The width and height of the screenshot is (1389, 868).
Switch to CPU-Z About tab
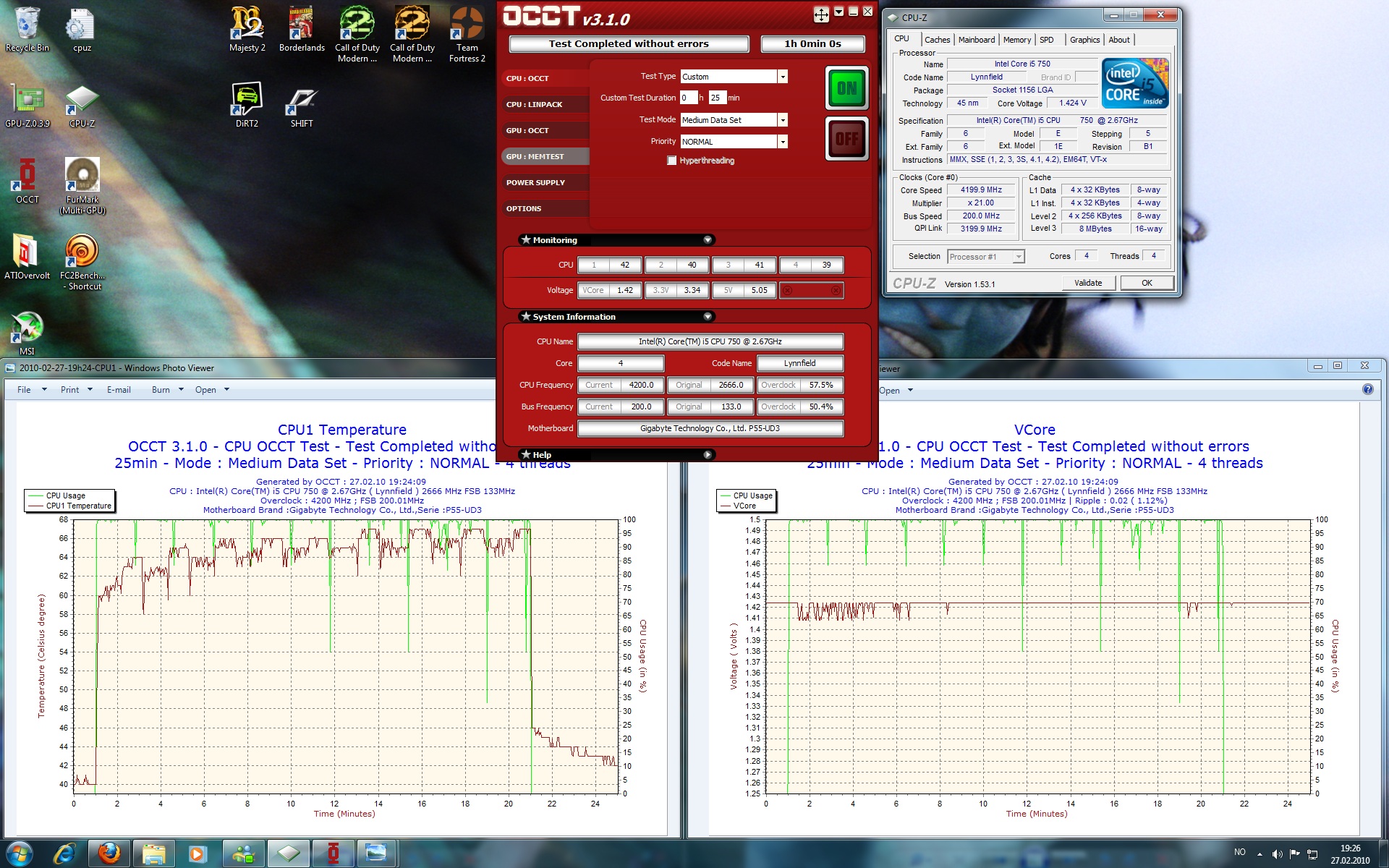click(1118, 40)
